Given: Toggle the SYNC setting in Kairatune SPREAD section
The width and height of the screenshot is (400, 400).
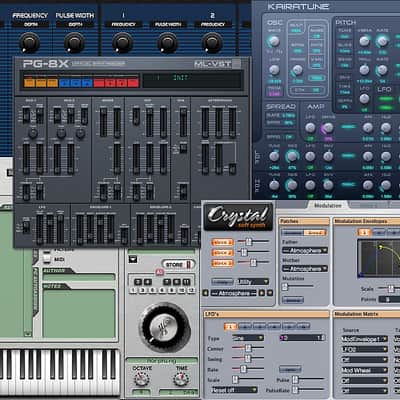Looking at the screenshot, I should tap(281, 137).
